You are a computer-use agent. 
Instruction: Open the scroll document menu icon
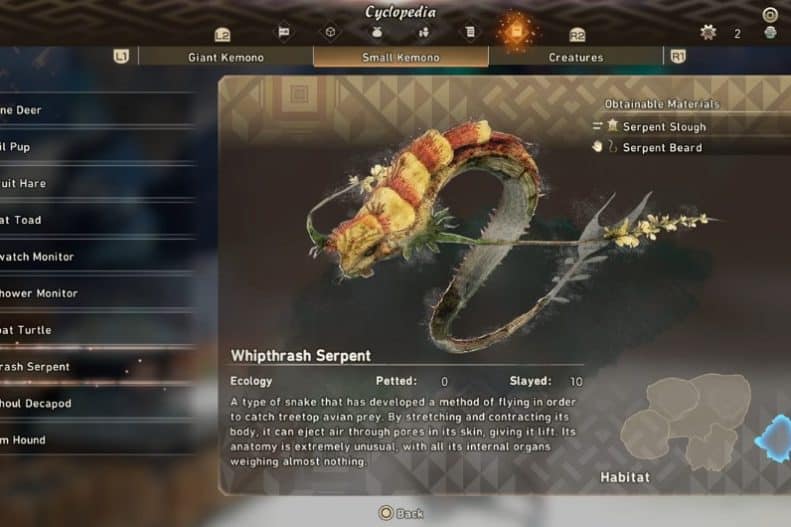(470, 32)
